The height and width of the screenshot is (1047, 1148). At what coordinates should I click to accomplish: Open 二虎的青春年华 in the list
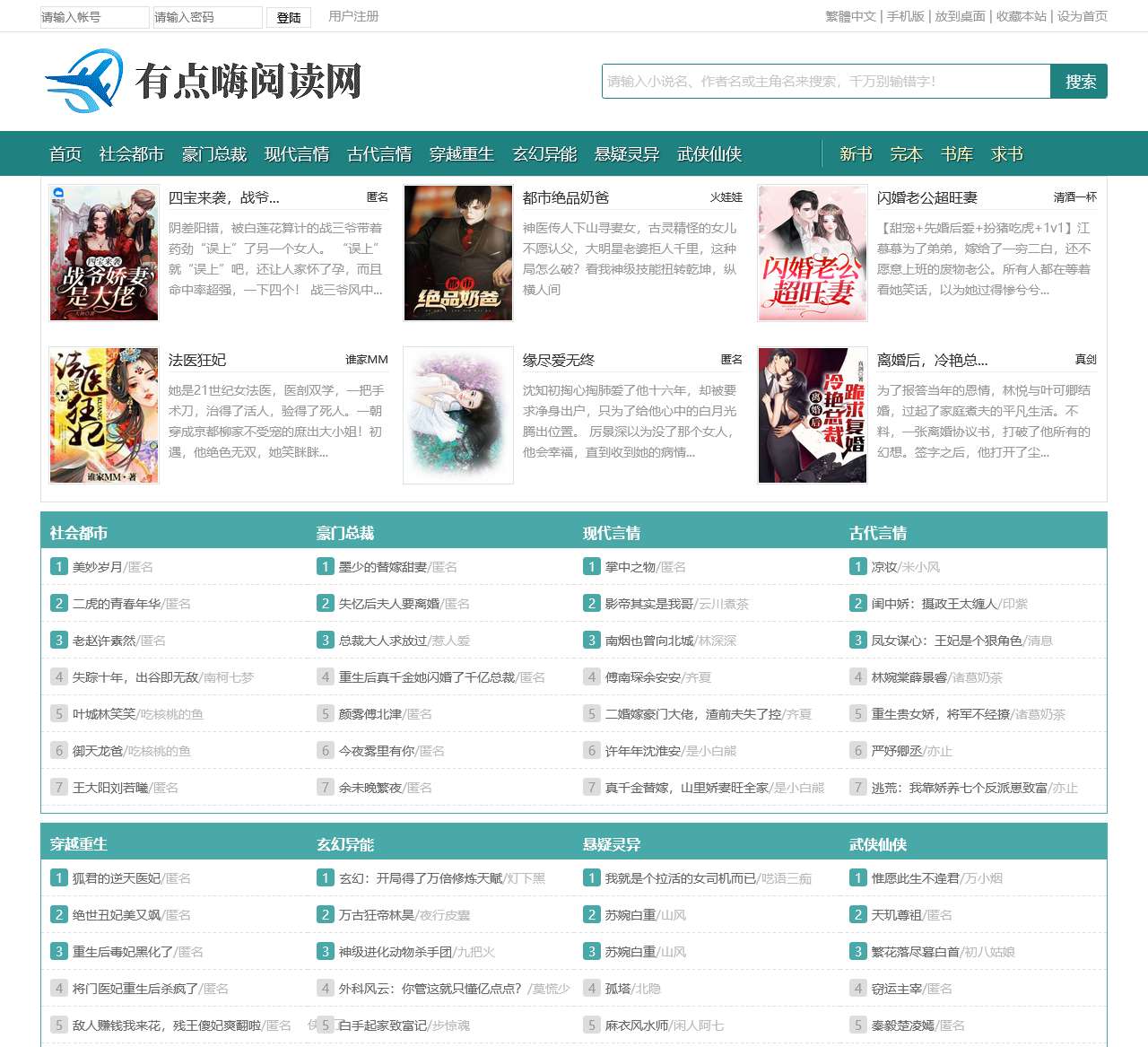117,604
